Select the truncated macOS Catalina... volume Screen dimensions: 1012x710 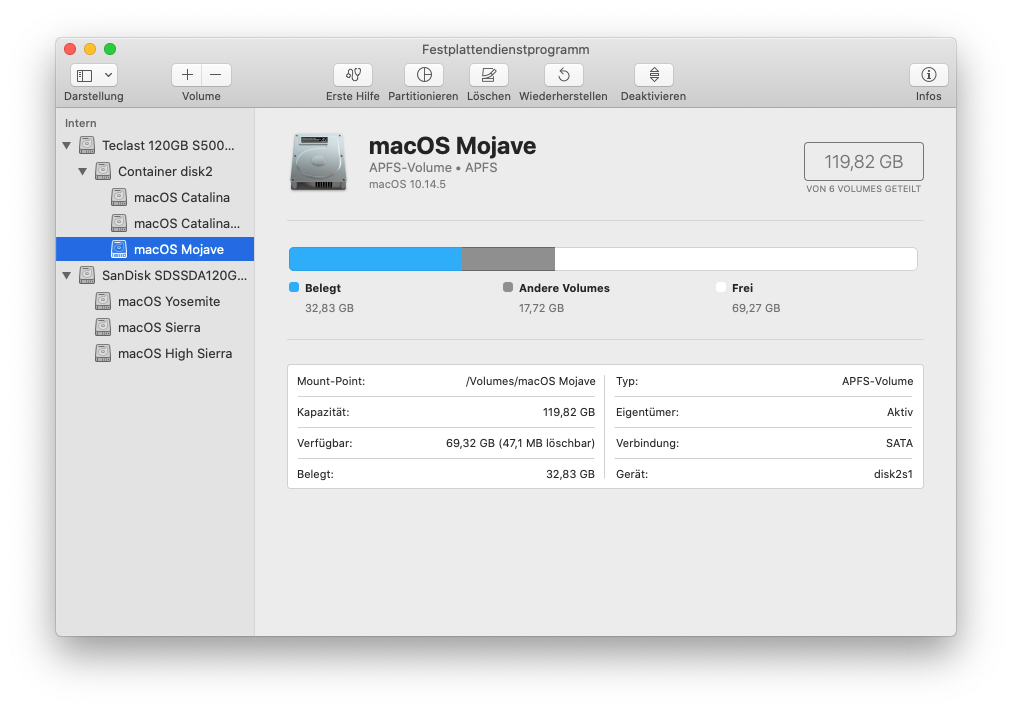(155, 223)
